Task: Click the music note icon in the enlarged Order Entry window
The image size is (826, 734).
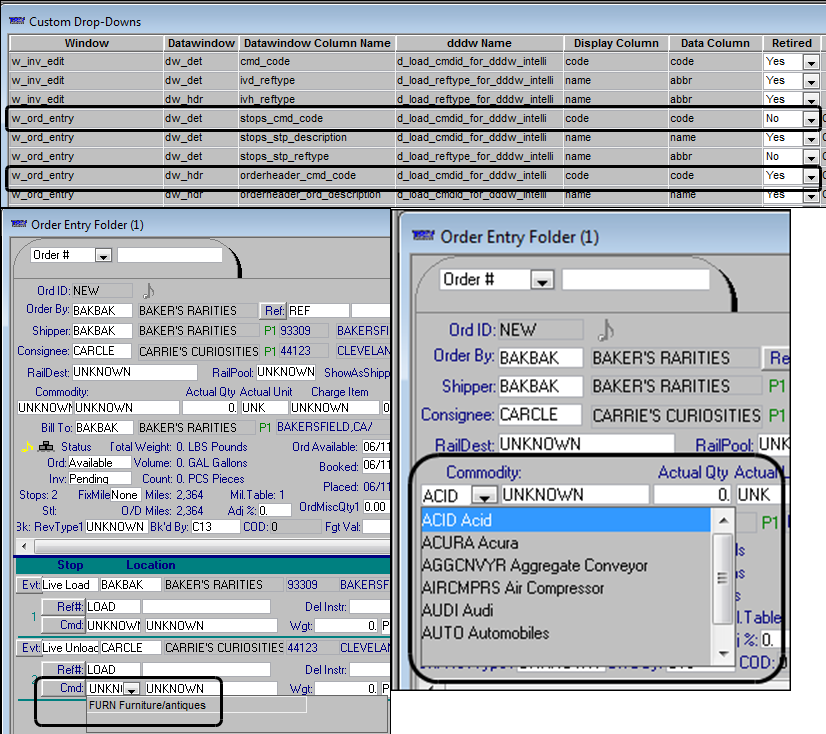Action: click(605, 329)
